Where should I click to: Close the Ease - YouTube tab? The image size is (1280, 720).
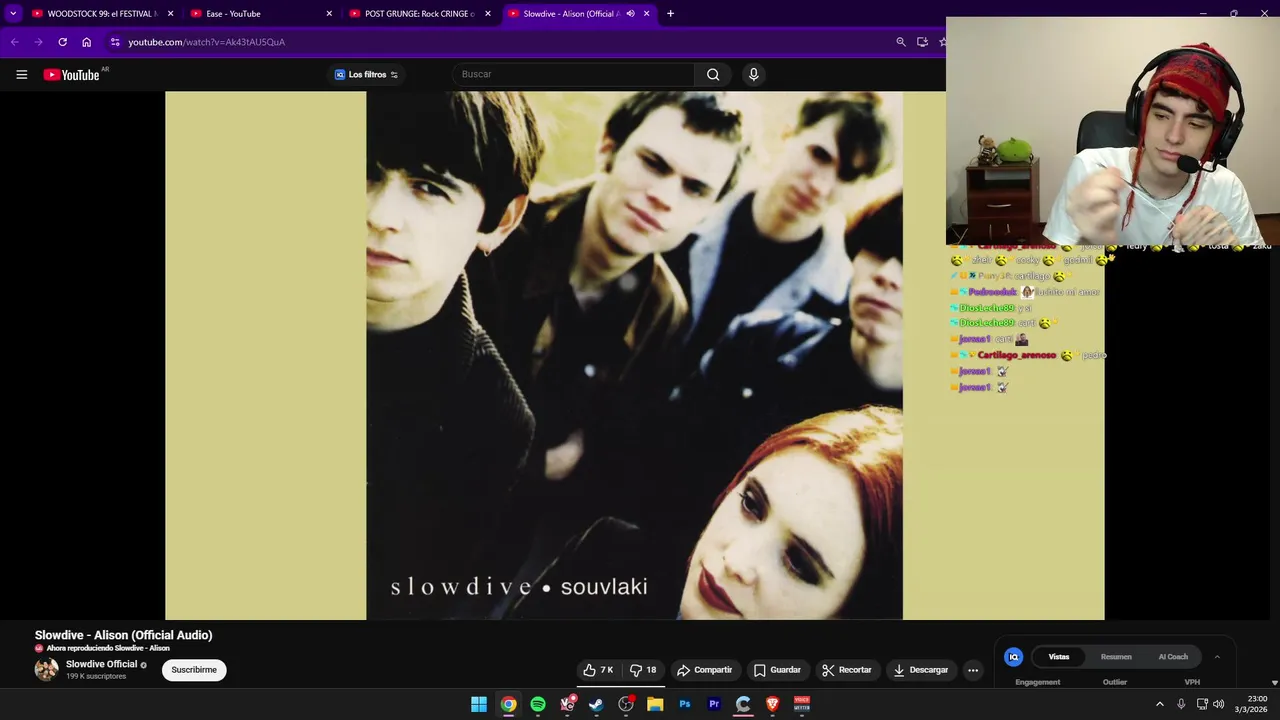(329, 14)
